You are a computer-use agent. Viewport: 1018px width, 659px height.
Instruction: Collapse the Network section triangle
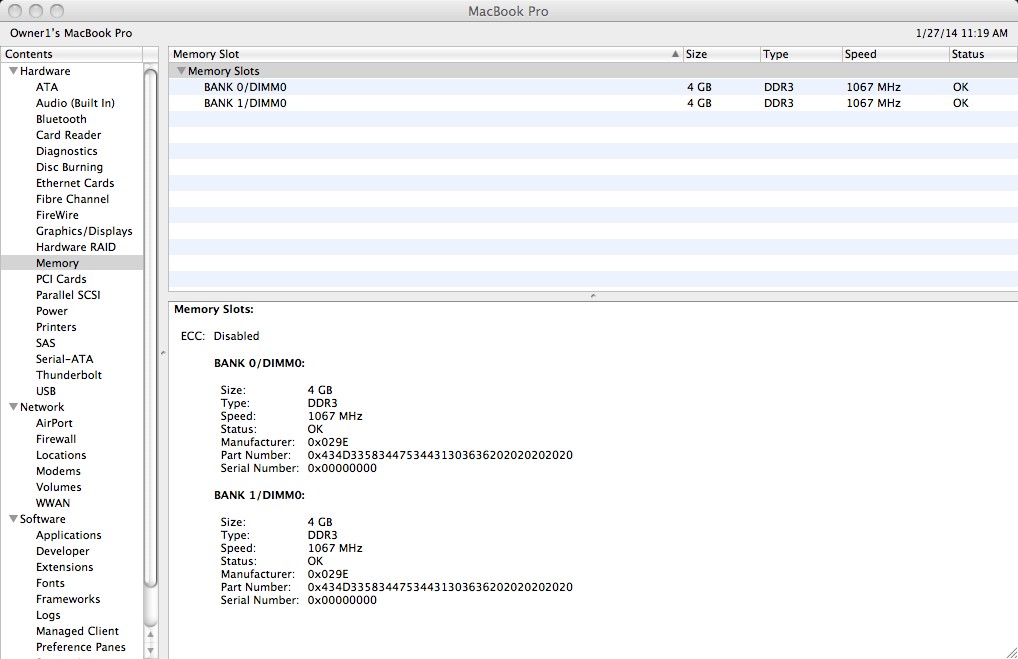13,407
